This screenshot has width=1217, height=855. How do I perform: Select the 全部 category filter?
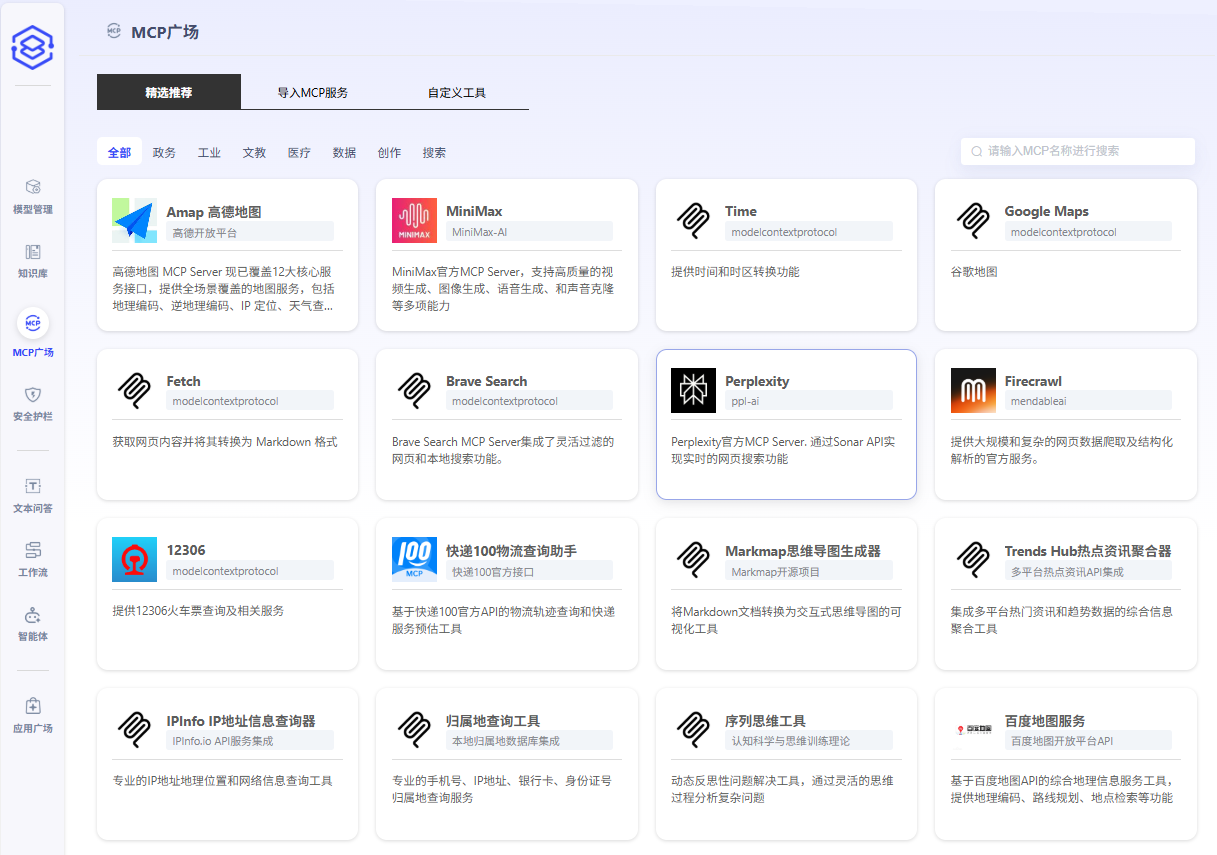tap(119, 153)
